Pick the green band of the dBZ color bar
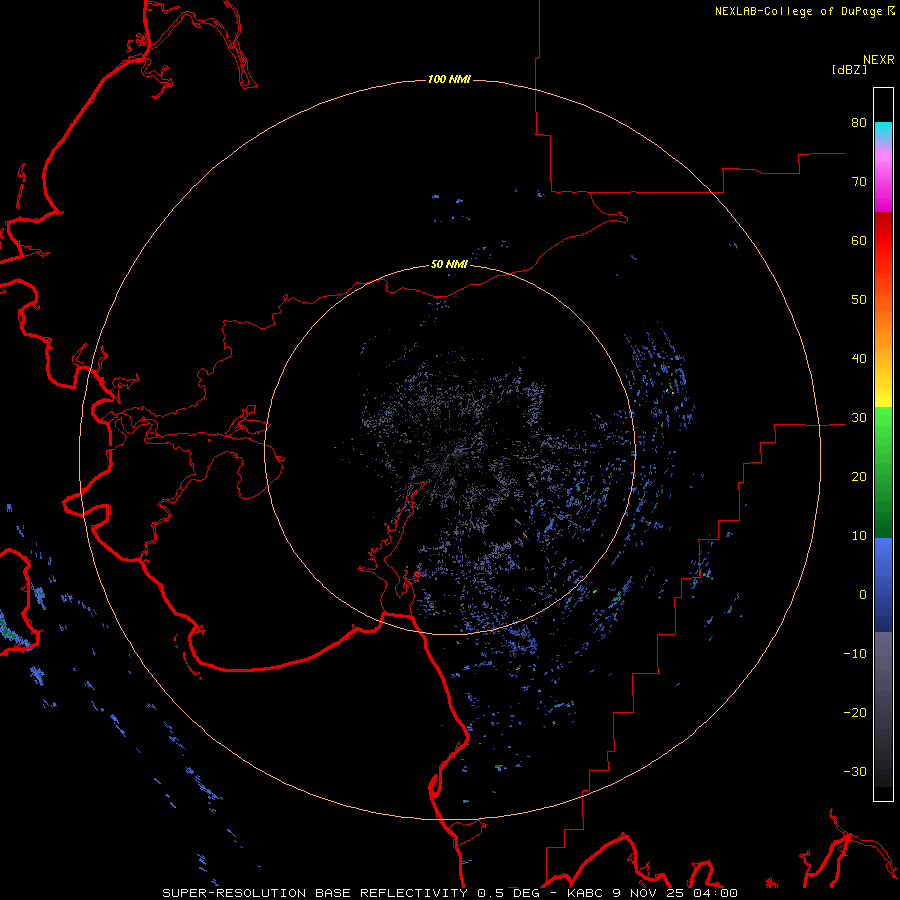The height and width of the screenshot is (900, 900). pyautogui.click(x=883, y=472)
